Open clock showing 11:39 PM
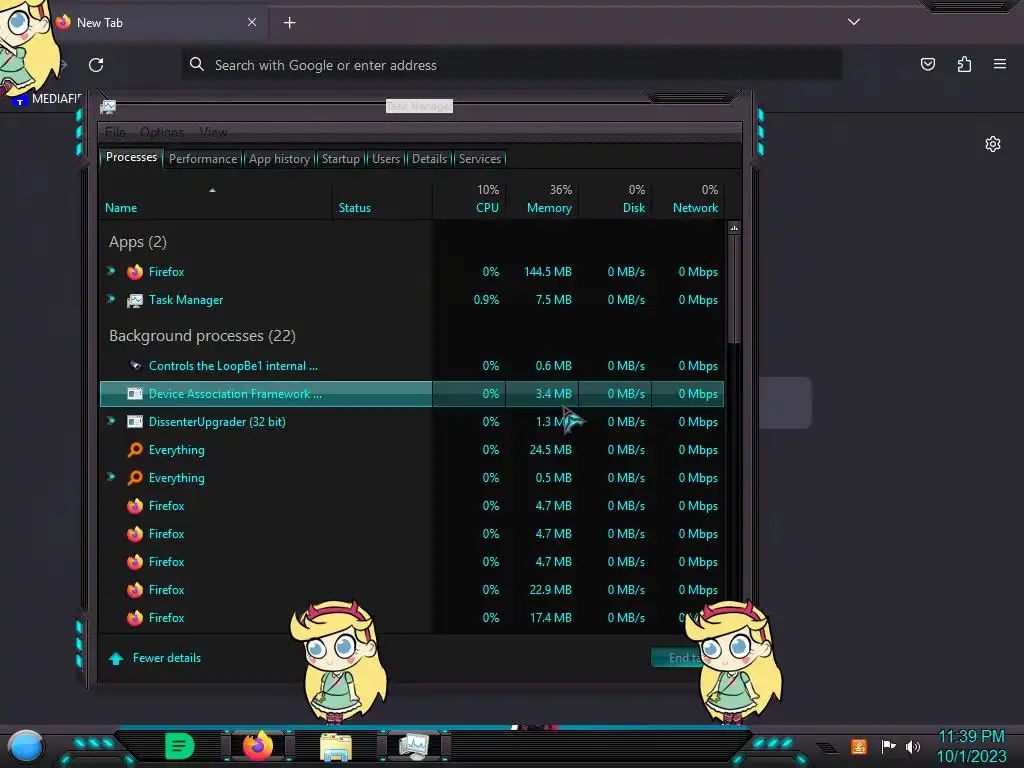 pyautogui.click(x=971, y=746)
